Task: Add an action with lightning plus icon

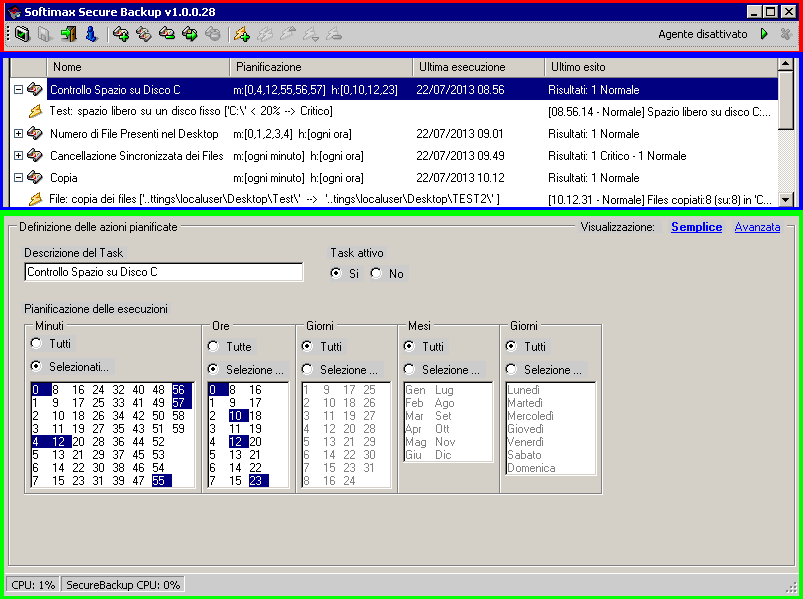Action: 242,34
